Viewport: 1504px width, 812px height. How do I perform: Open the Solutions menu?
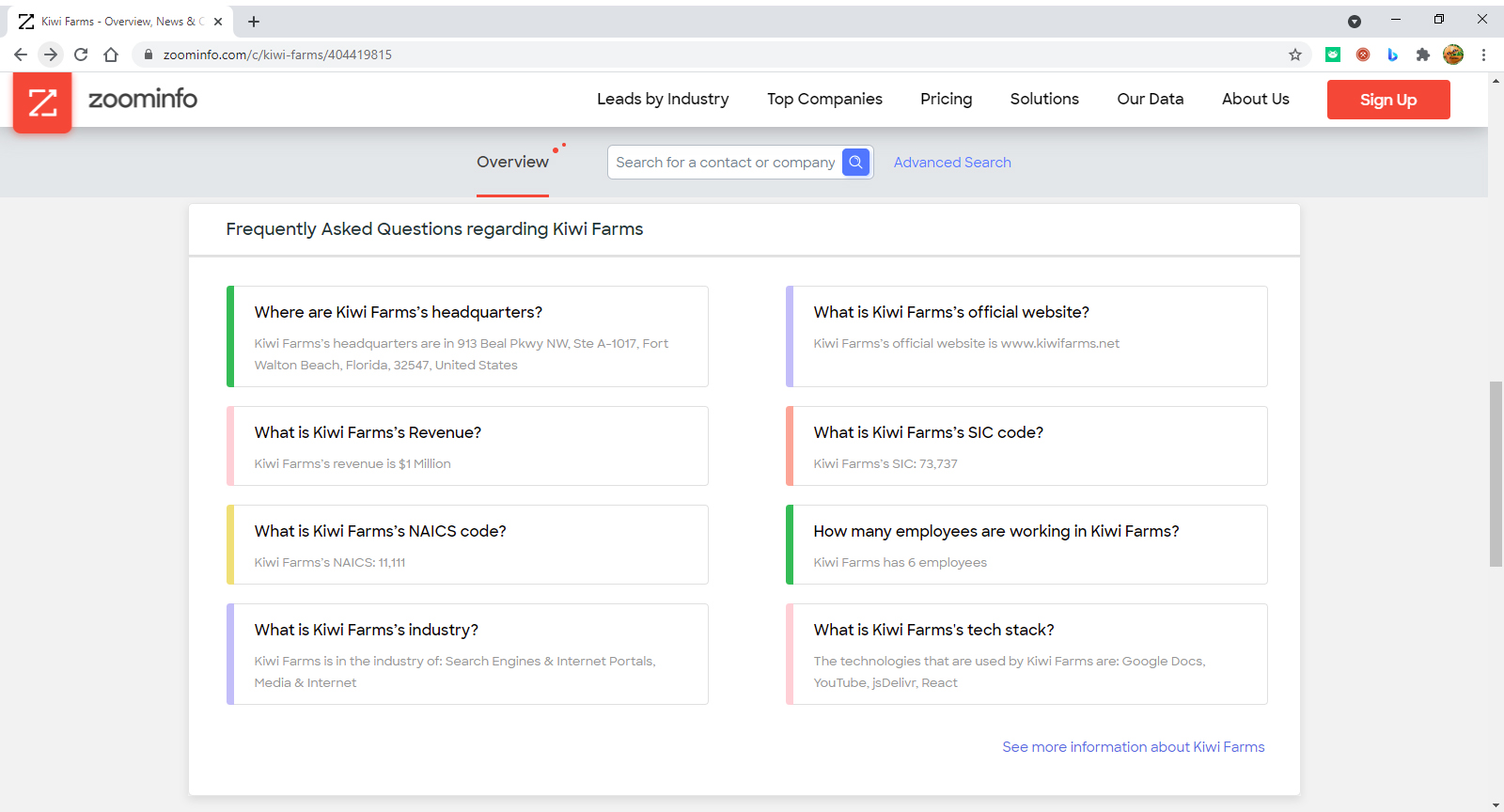point(1044,99)
